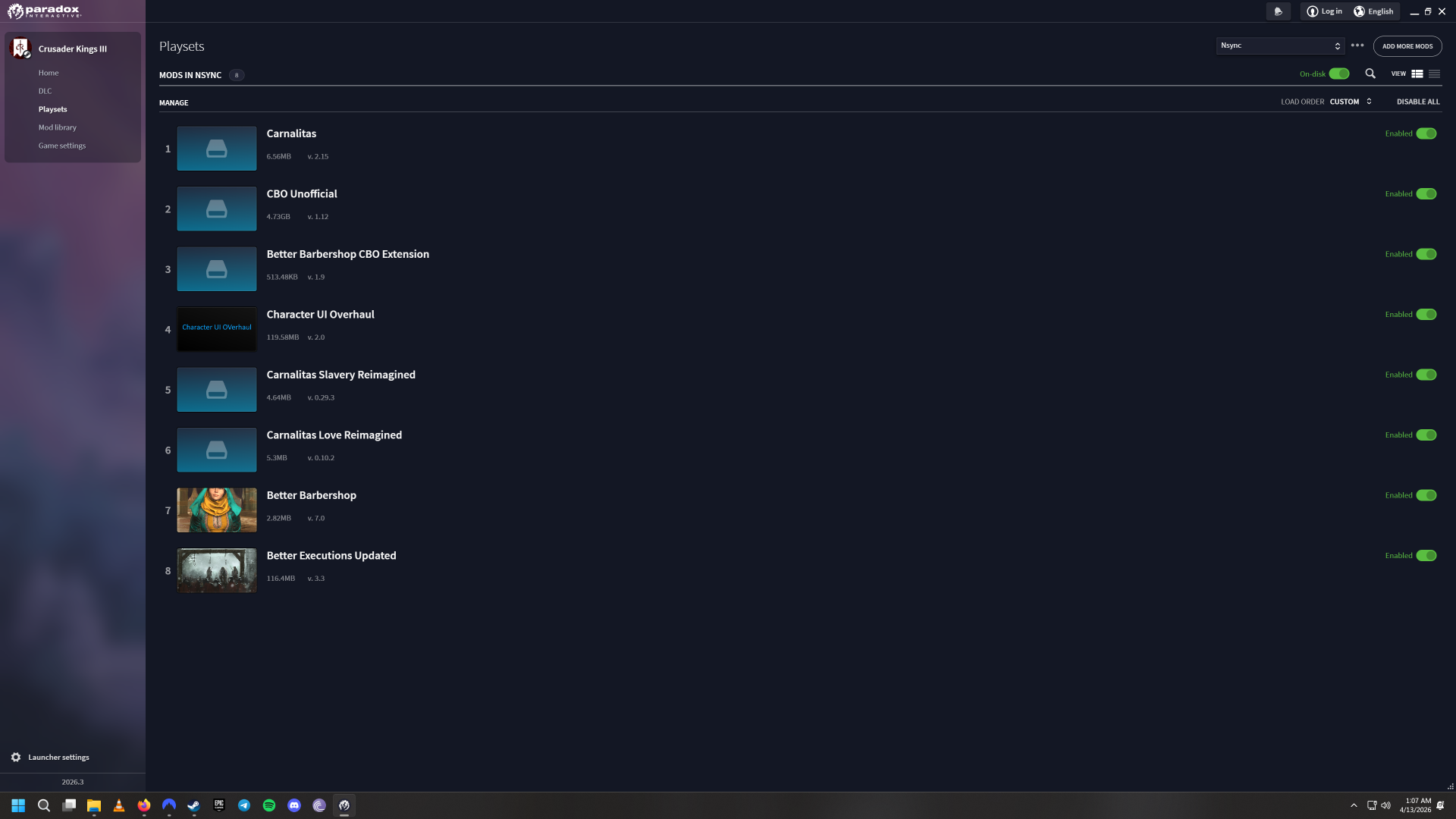This screenshot has width=1456, height=819.
Task: Click the volume icon in system tray
Action: coord(1385,805)
